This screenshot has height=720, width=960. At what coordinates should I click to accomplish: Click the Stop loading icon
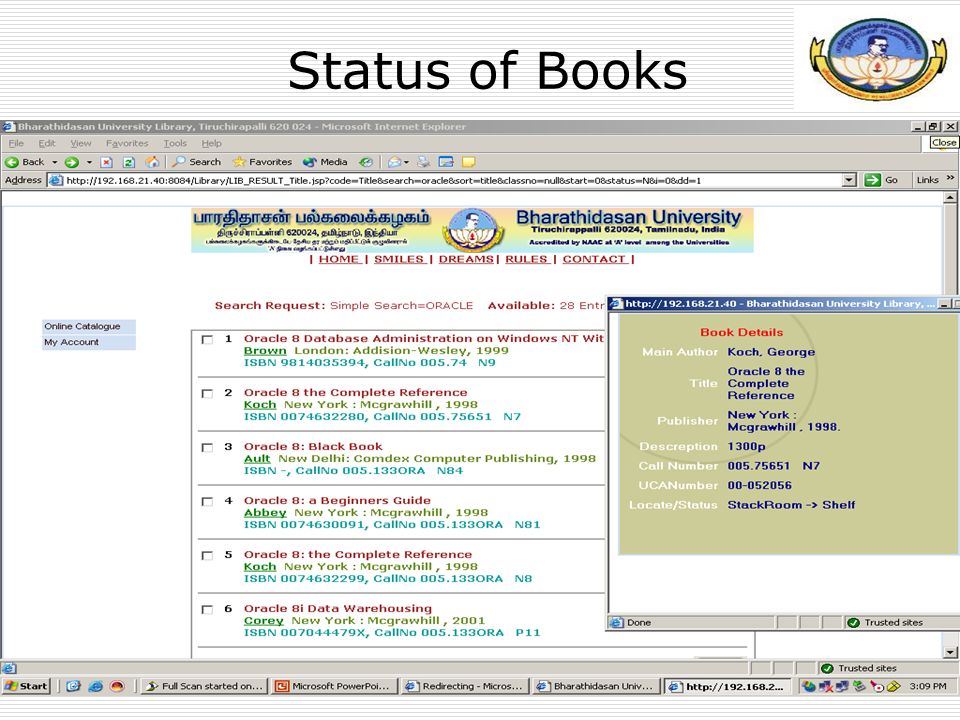(x=107, y=162)
